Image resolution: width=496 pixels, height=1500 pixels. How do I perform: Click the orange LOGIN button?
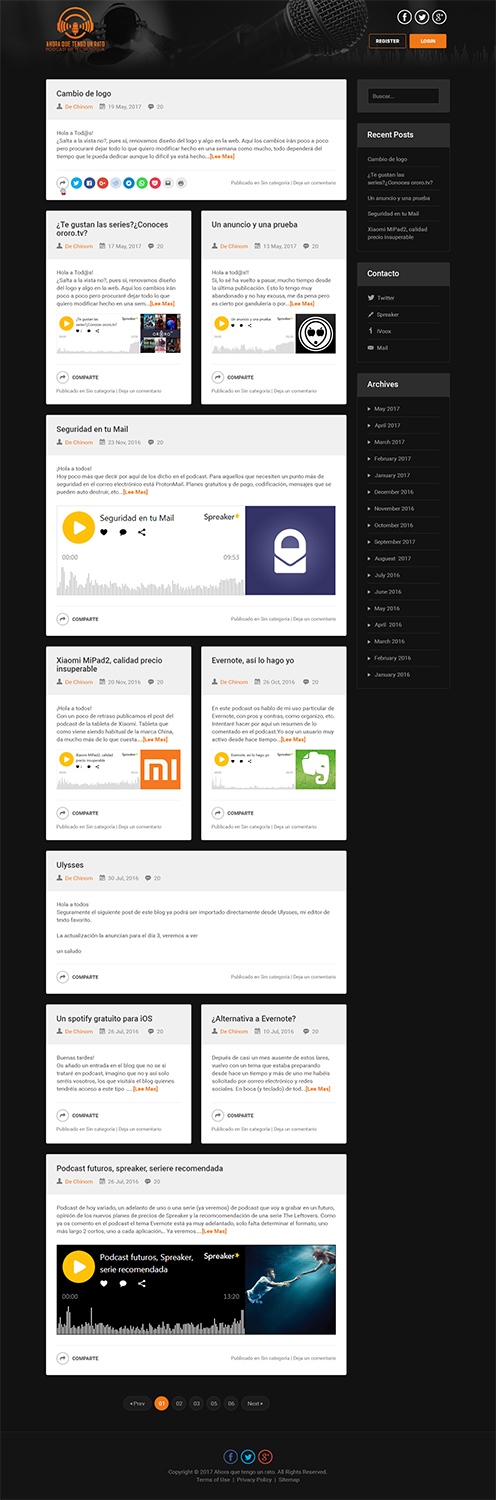428,41
